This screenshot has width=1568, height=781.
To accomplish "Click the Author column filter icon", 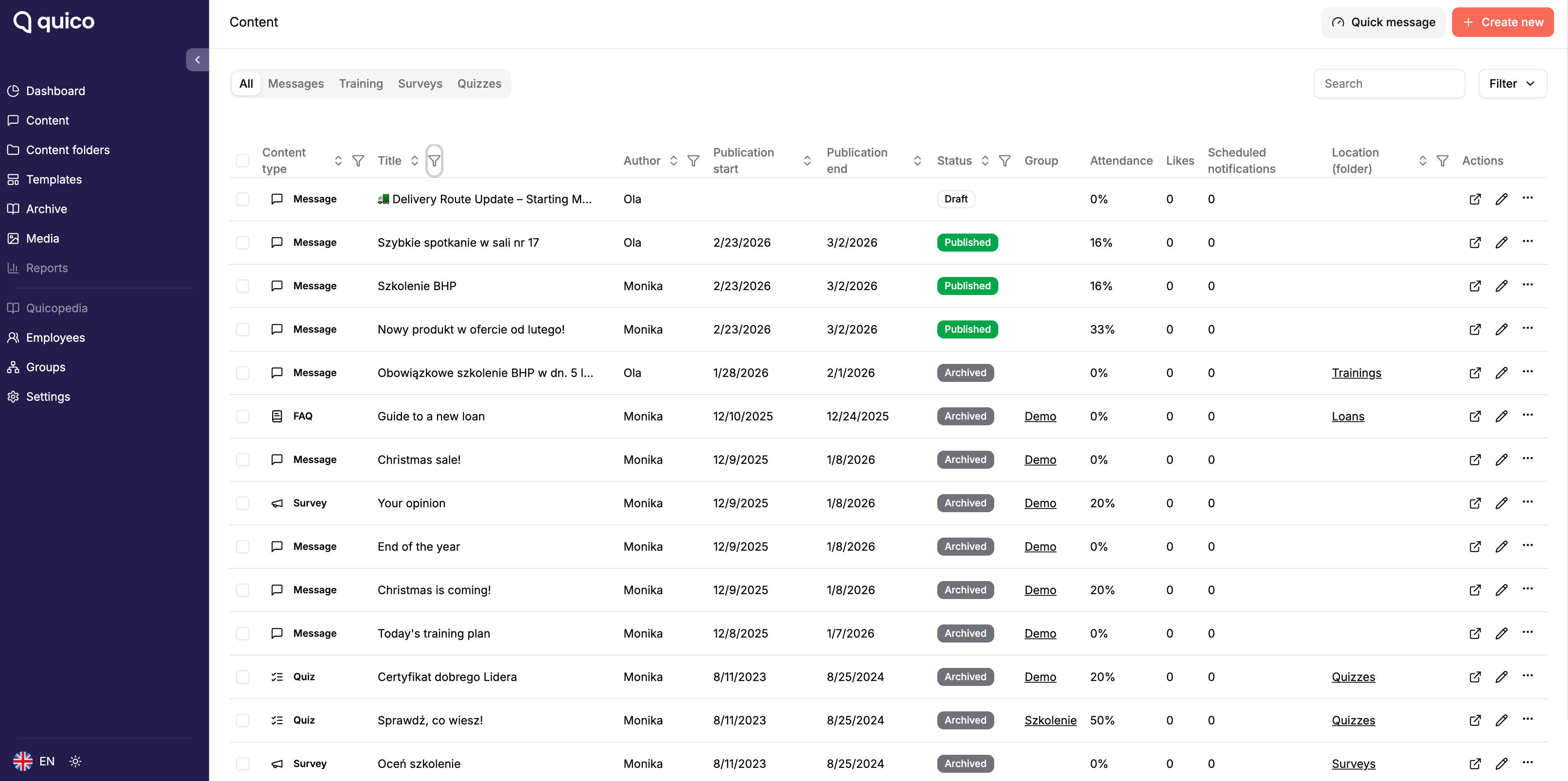I will (693, 161).
